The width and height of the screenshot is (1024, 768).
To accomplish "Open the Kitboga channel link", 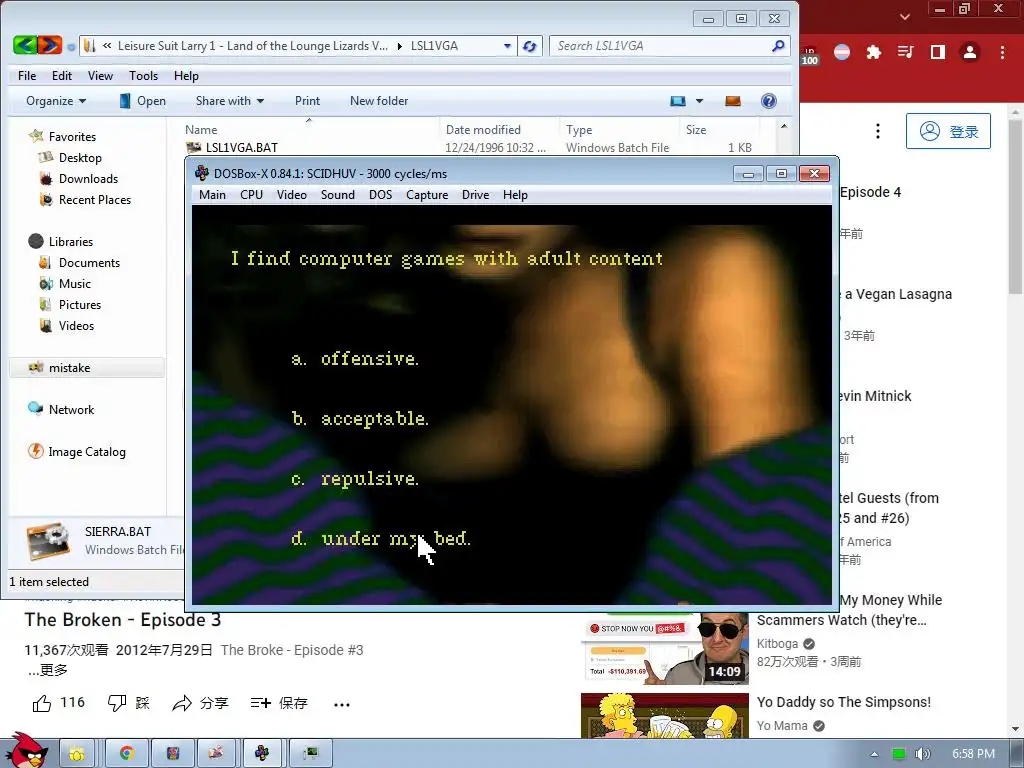I will (777, 644).
